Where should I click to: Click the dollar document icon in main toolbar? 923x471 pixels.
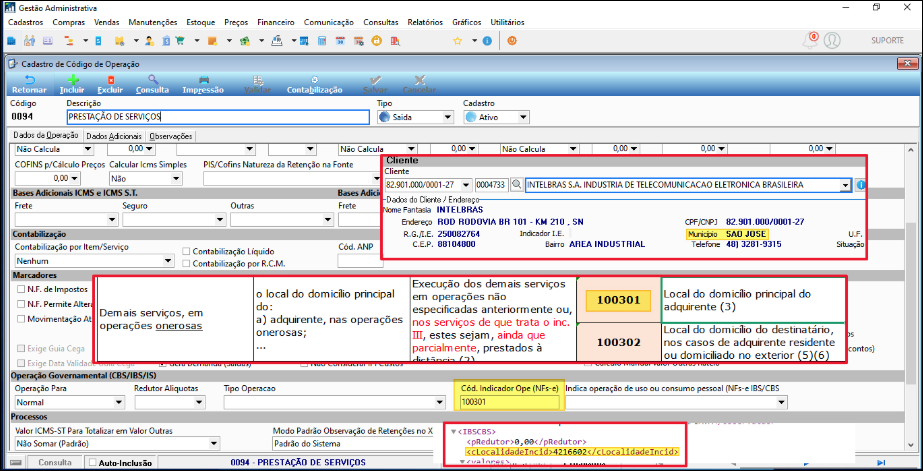click(x=167, y=41)
